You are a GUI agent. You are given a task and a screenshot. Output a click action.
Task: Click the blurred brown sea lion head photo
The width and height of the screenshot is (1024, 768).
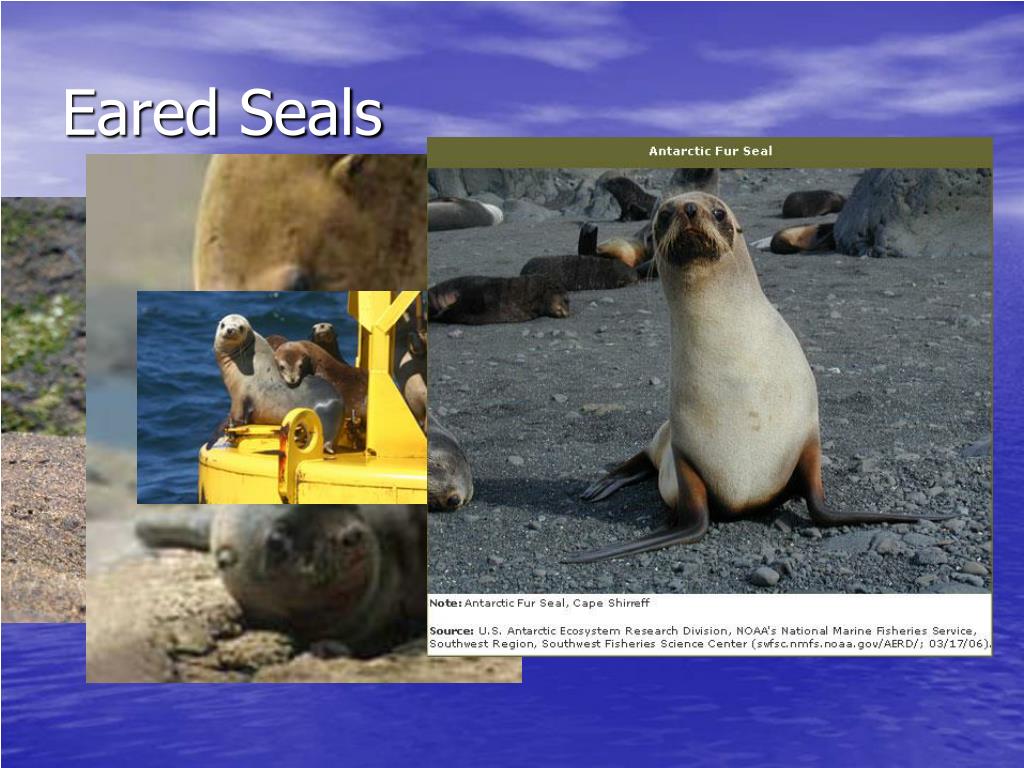coord(256,222)
